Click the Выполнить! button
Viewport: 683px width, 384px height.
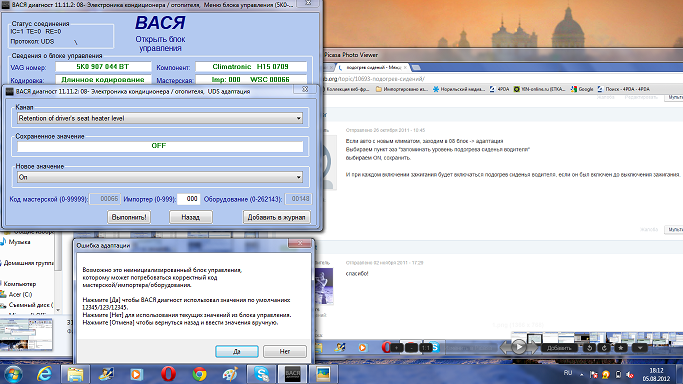pyautogui.click(x=129, y=217)
